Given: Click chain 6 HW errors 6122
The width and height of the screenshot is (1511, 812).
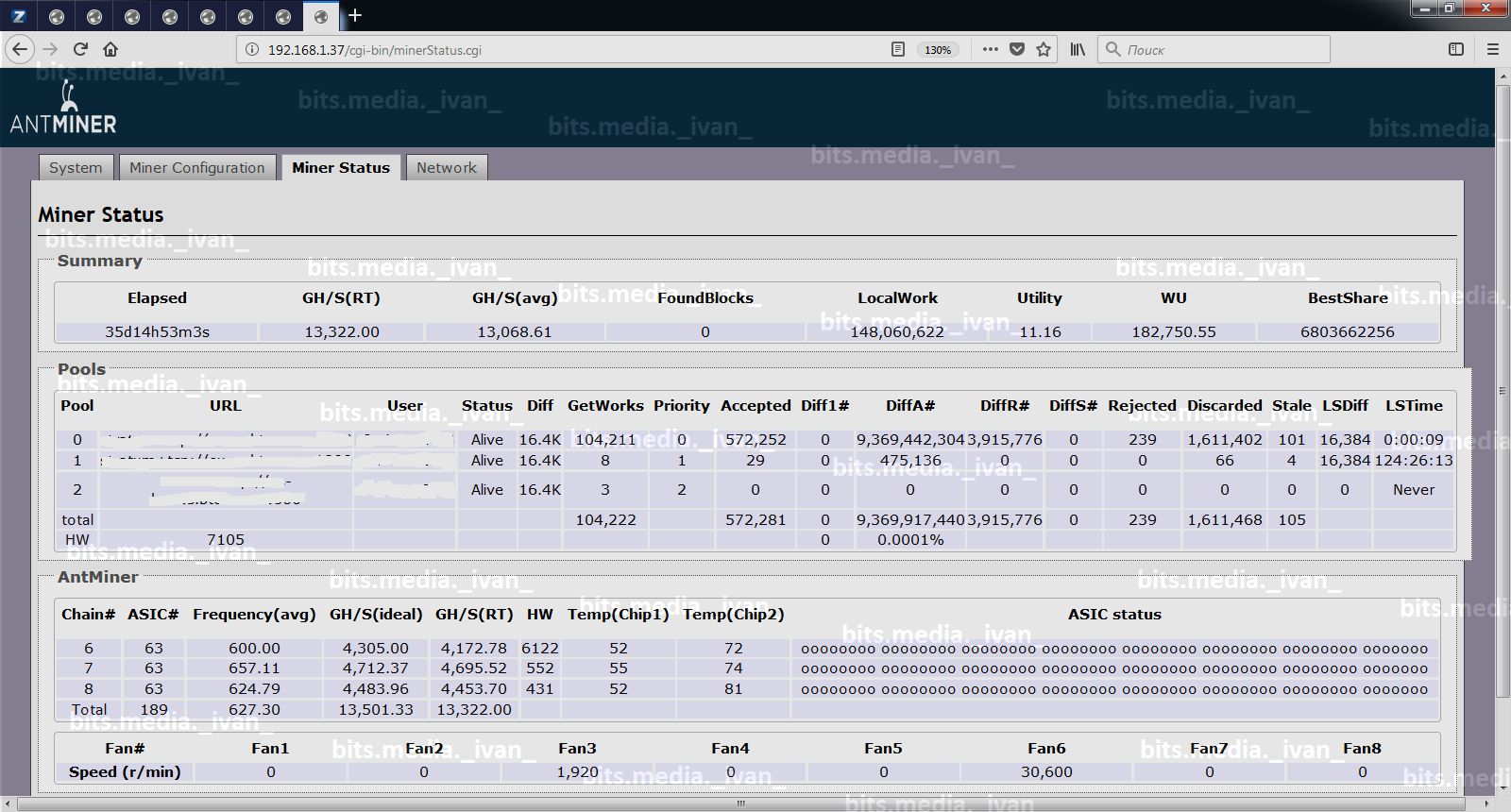Looking at the screenshot, I should tap(540, 649).
